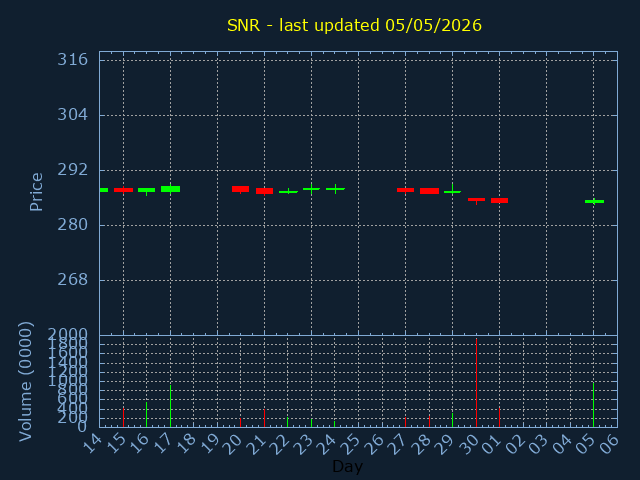640x480 pixels.
Task: Select the day label 05 on x-axis
Action: coord(587,444)
